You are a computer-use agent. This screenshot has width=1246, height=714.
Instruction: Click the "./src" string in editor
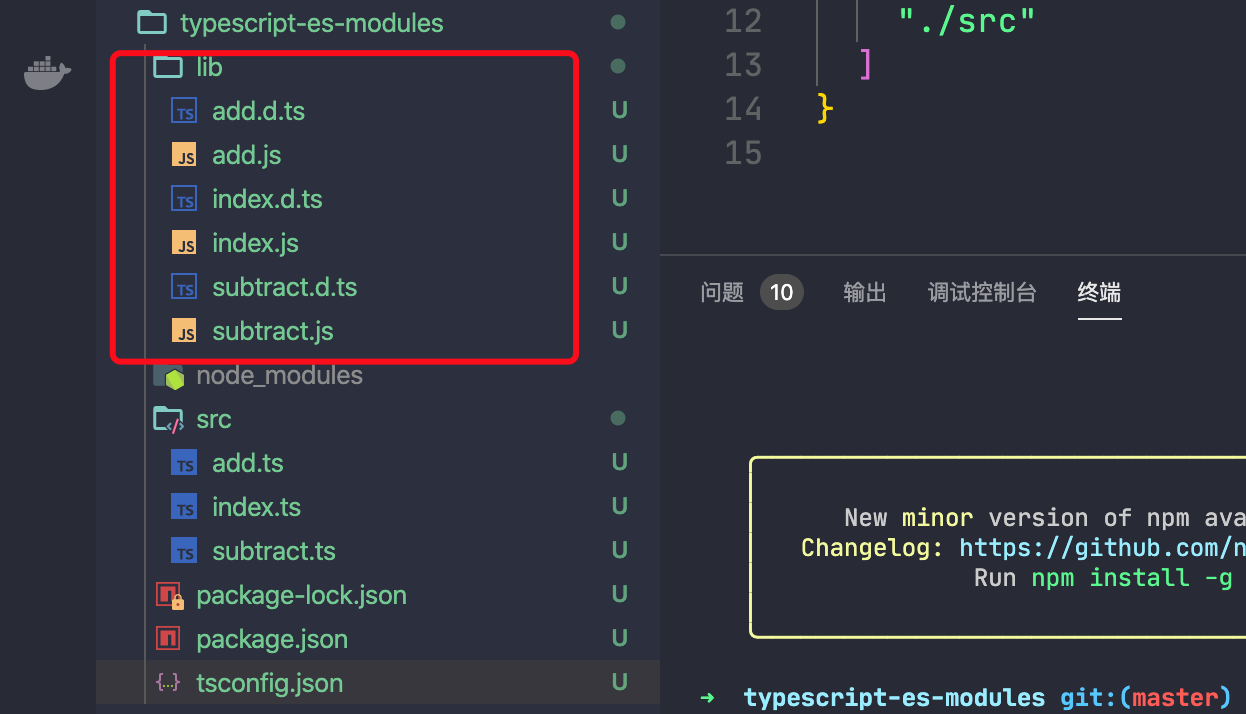coord(964,21)
